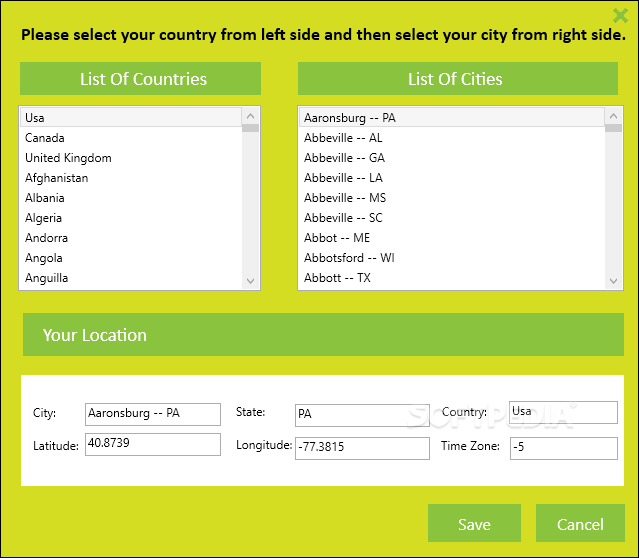Screen dimensions: 639x558
Task: Select Usa in the countries list
Action: (x=131, y=117)
